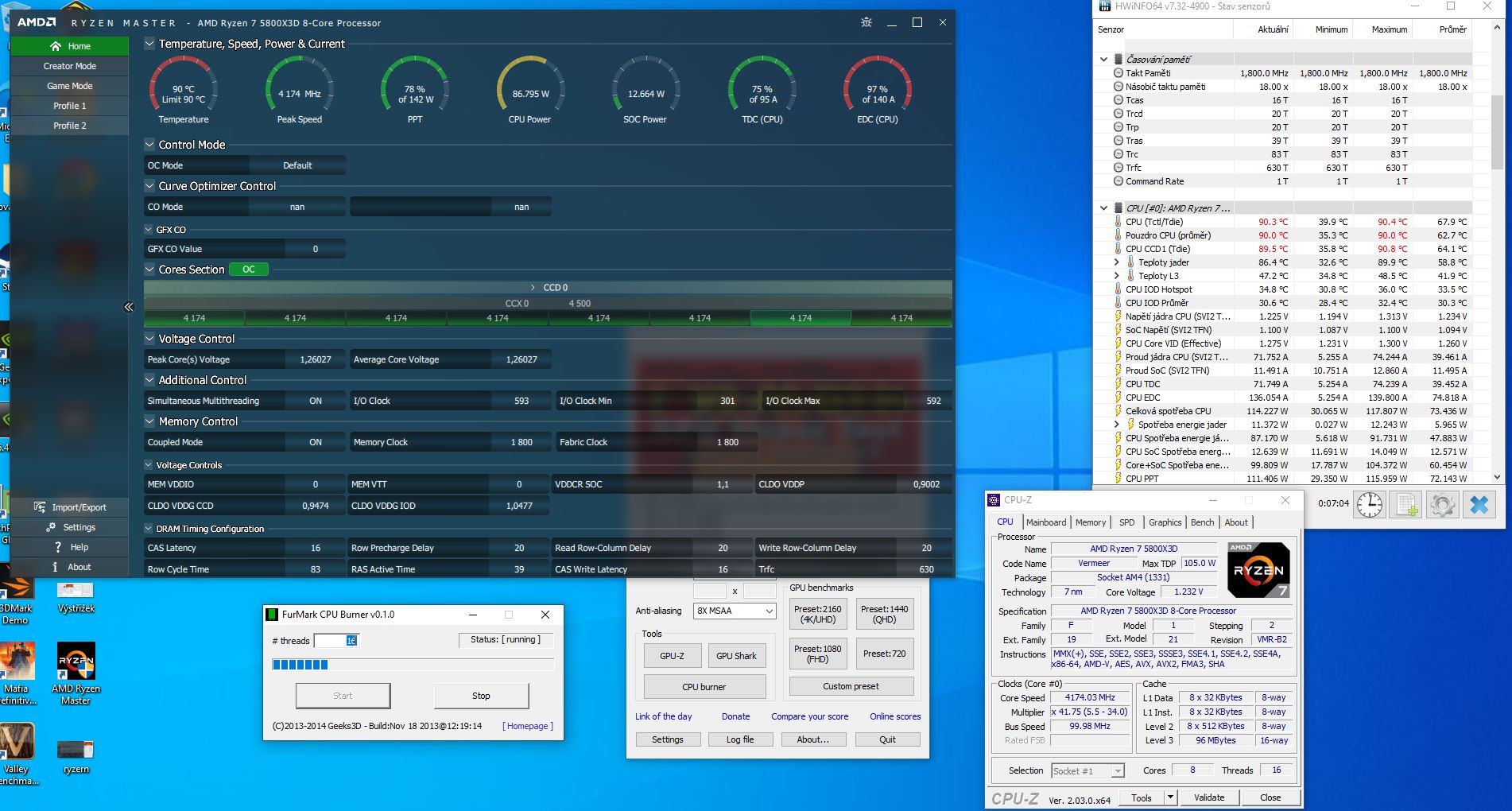Click the threads input field
The width and height of the screenshot is (1512, 811).
[x=336, y=641]
